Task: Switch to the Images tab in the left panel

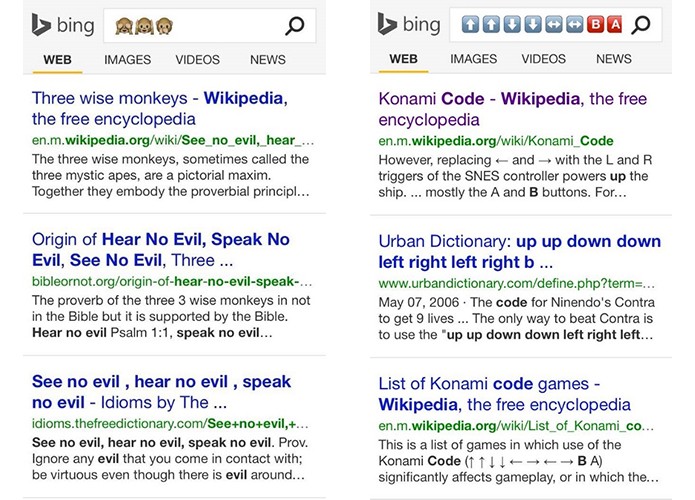Action: point(128,59)
